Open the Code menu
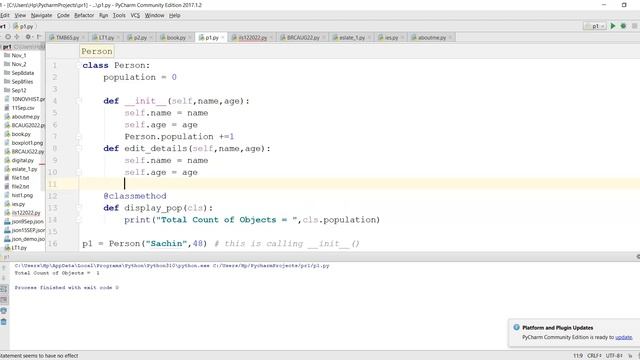Image resolution: width=640 pixels, height=360 pixels. coord(63,16)
